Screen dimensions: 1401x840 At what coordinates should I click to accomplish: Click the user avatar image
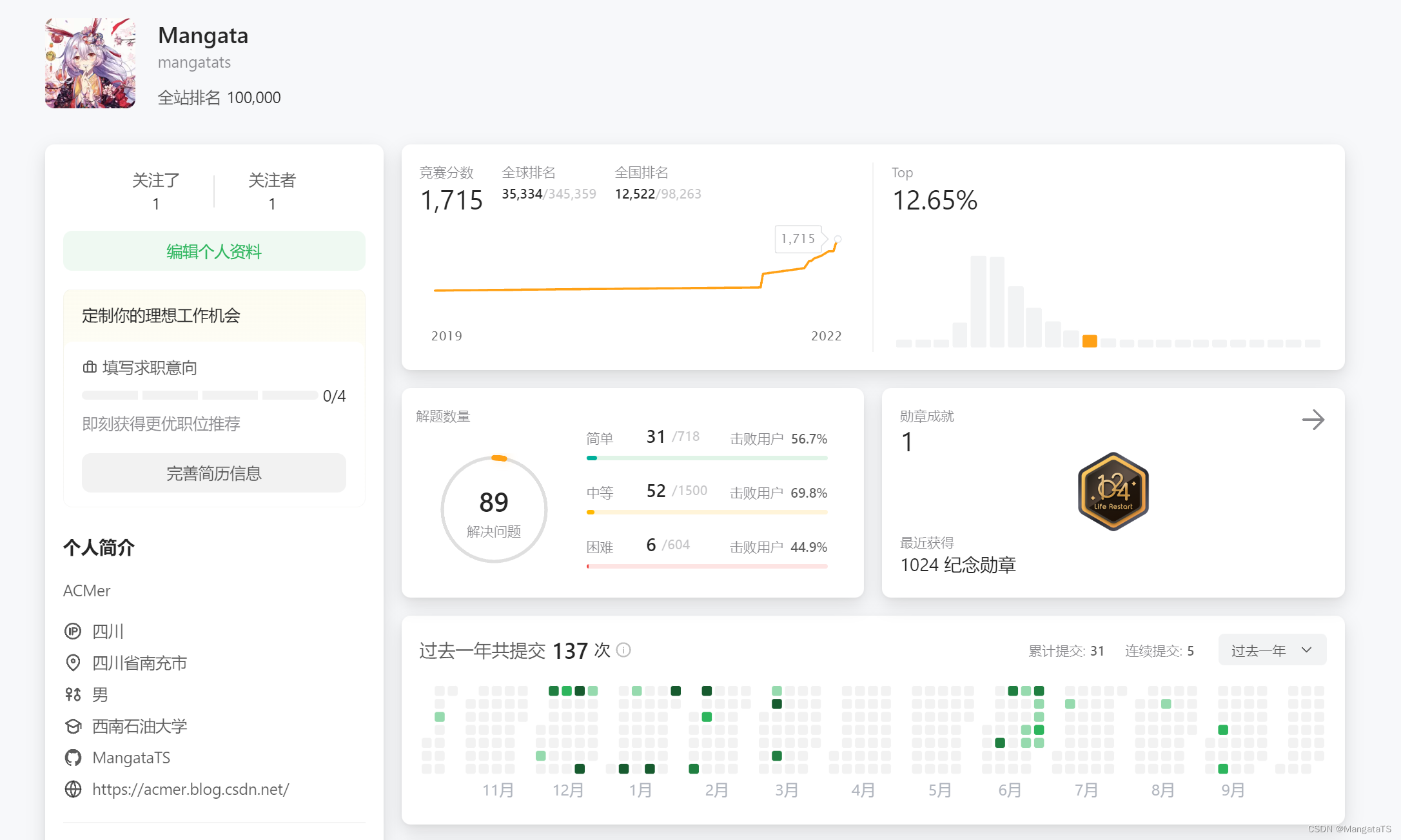(x=90, y=63)
